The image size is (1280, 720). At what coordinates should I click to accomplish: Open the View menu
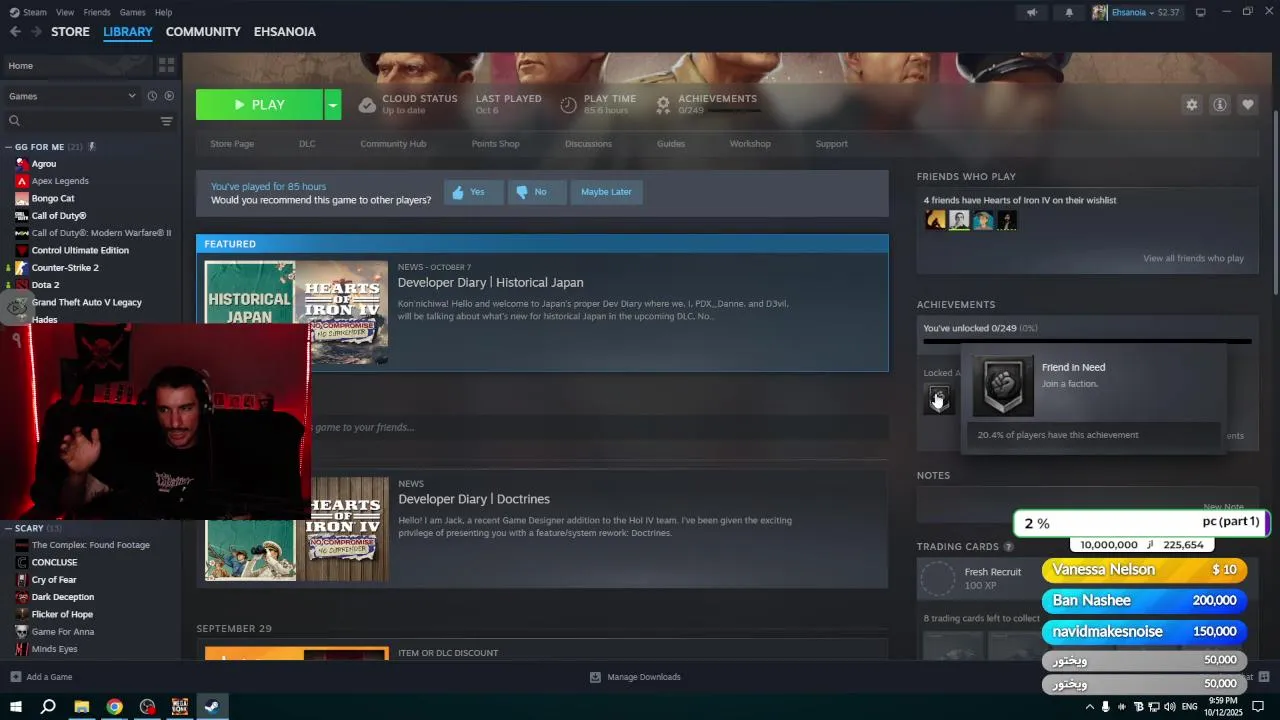[x=65, y=12]
